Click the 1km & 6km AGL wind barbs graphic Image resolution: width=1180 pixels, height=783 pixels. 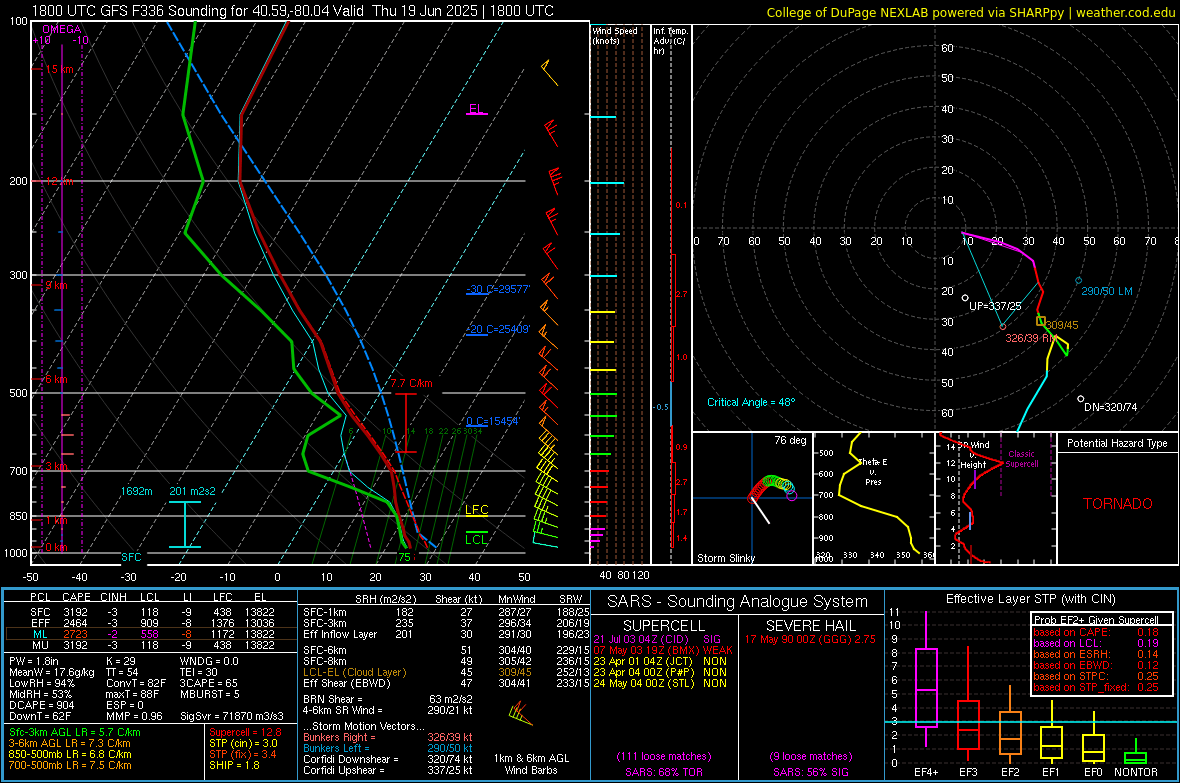coord(521,714)
